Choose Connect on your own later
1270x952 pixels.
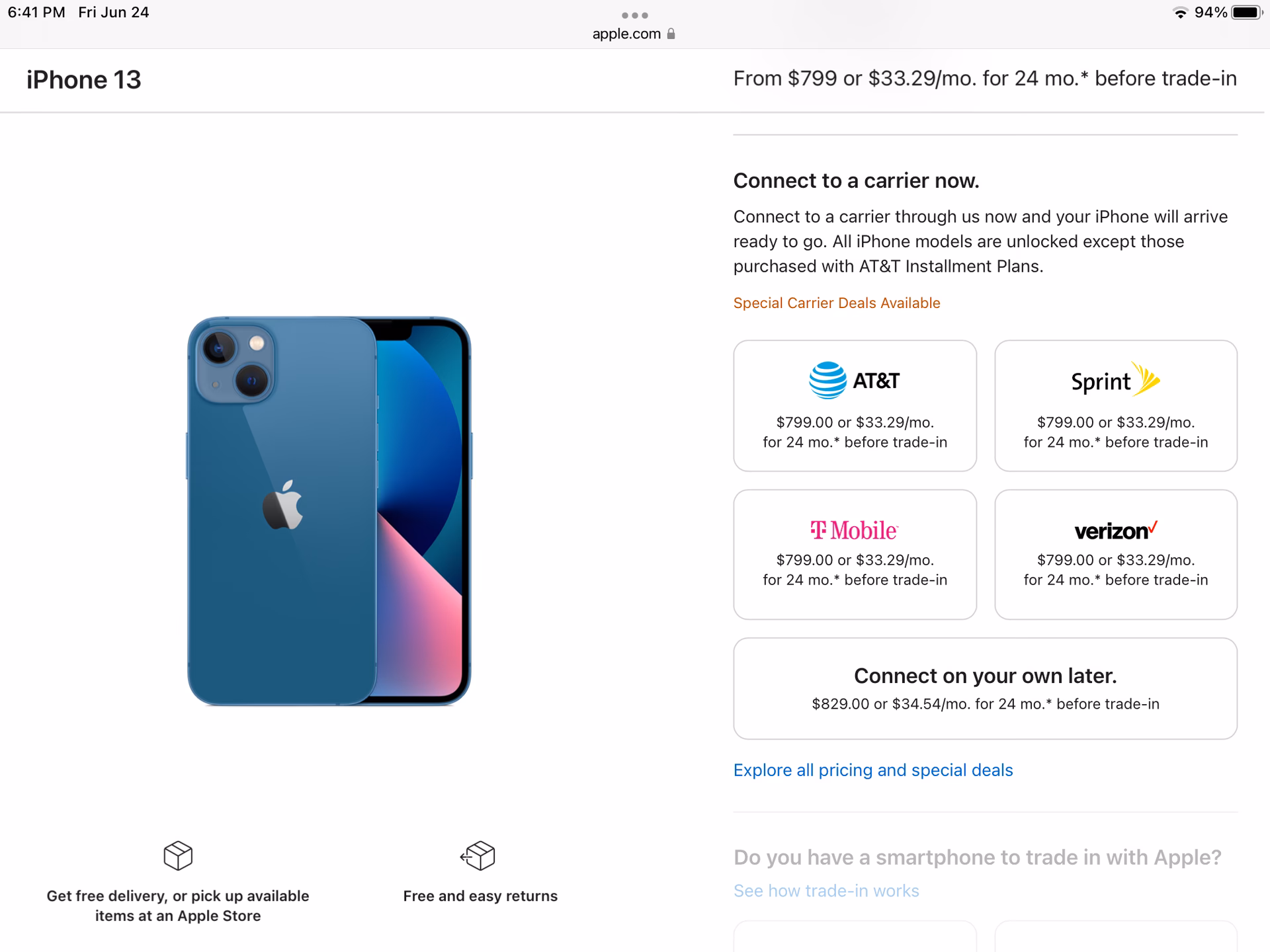(x=984, y=688)
